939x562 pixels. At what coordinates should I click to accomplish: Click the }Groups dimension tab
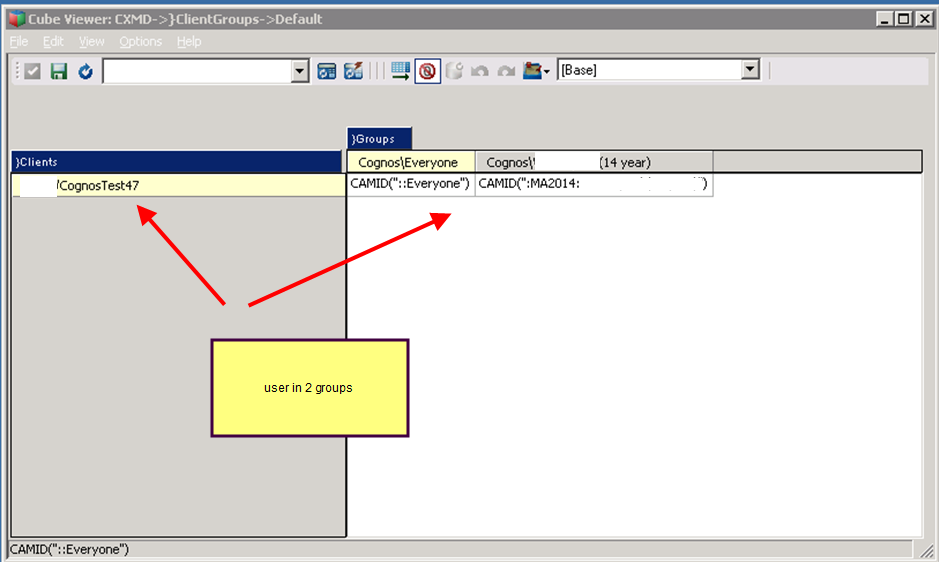click(378, 139)
